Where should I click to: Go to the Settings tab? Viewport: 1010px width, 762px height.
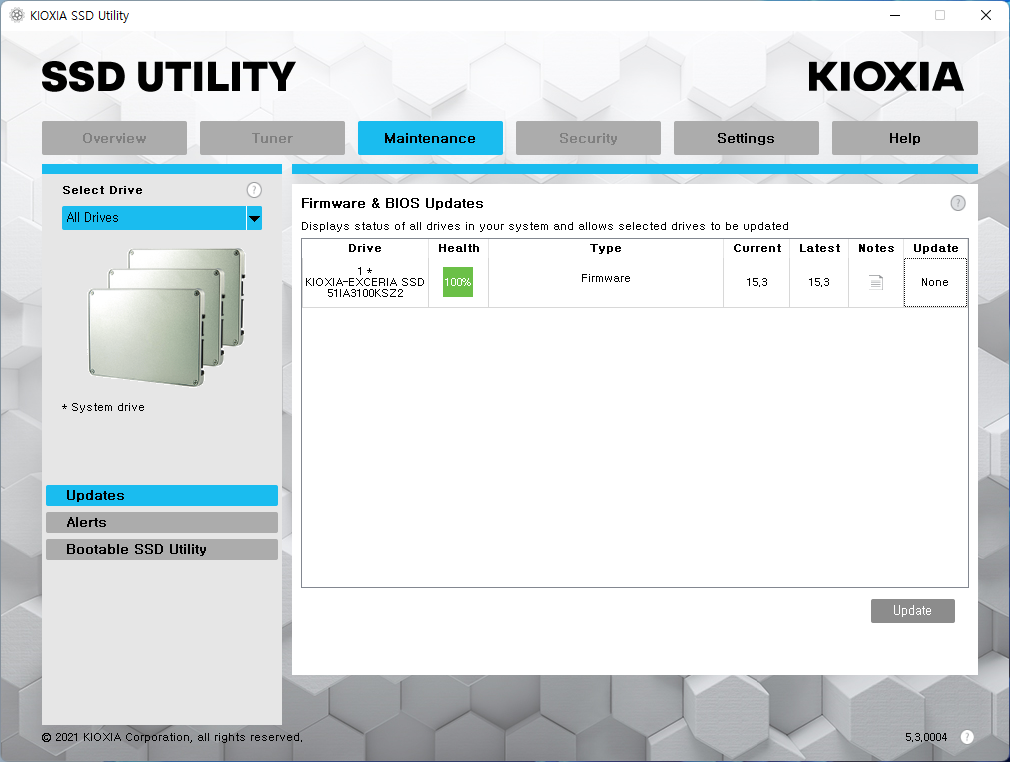click(x=746, y=138)
